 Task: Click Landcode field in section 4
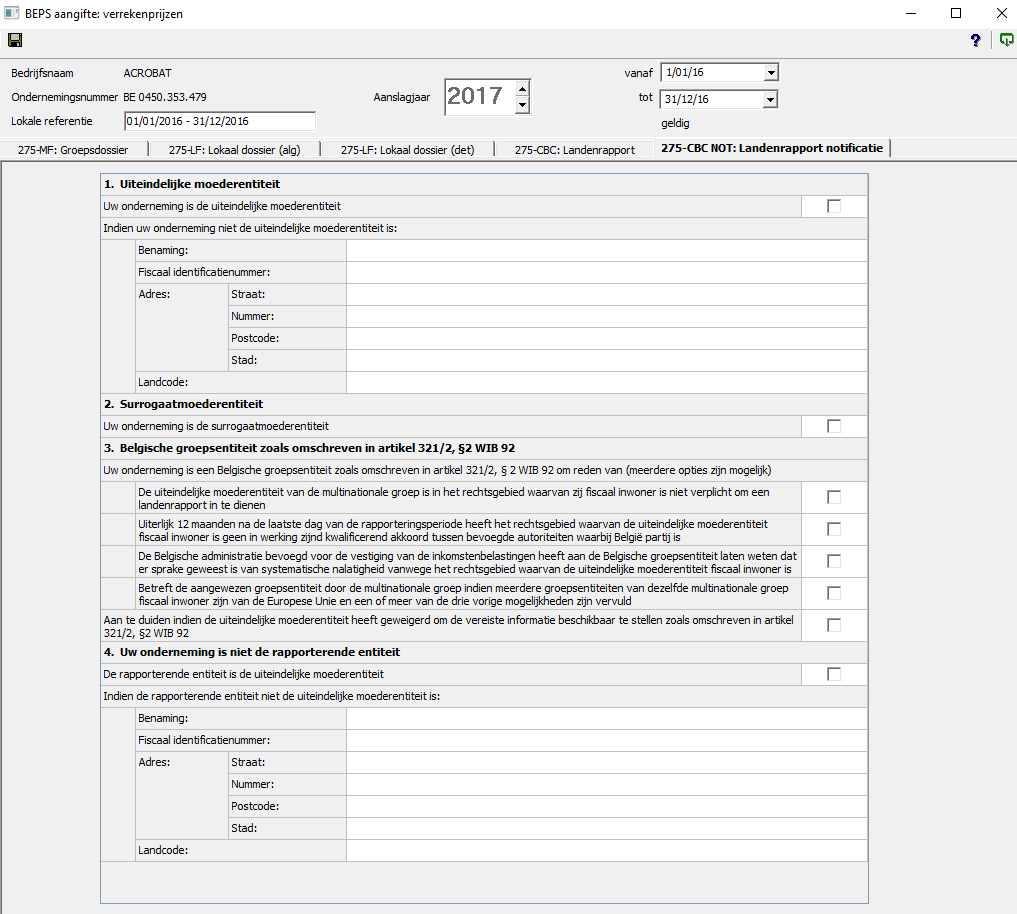click(x=607, y=851)
